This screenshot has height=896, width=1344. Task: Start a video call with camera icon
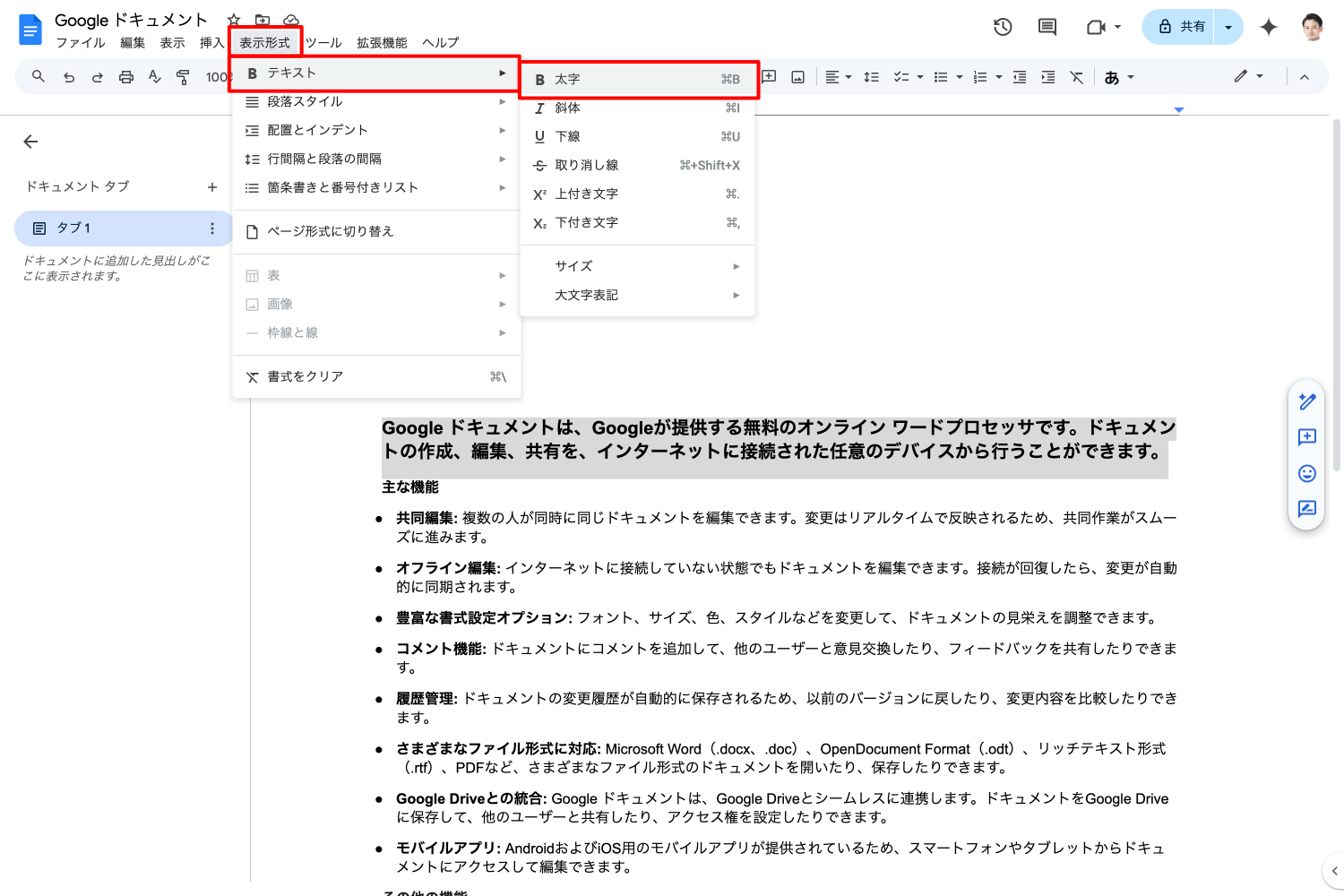pyautogui.click(x=1096, y=27)
